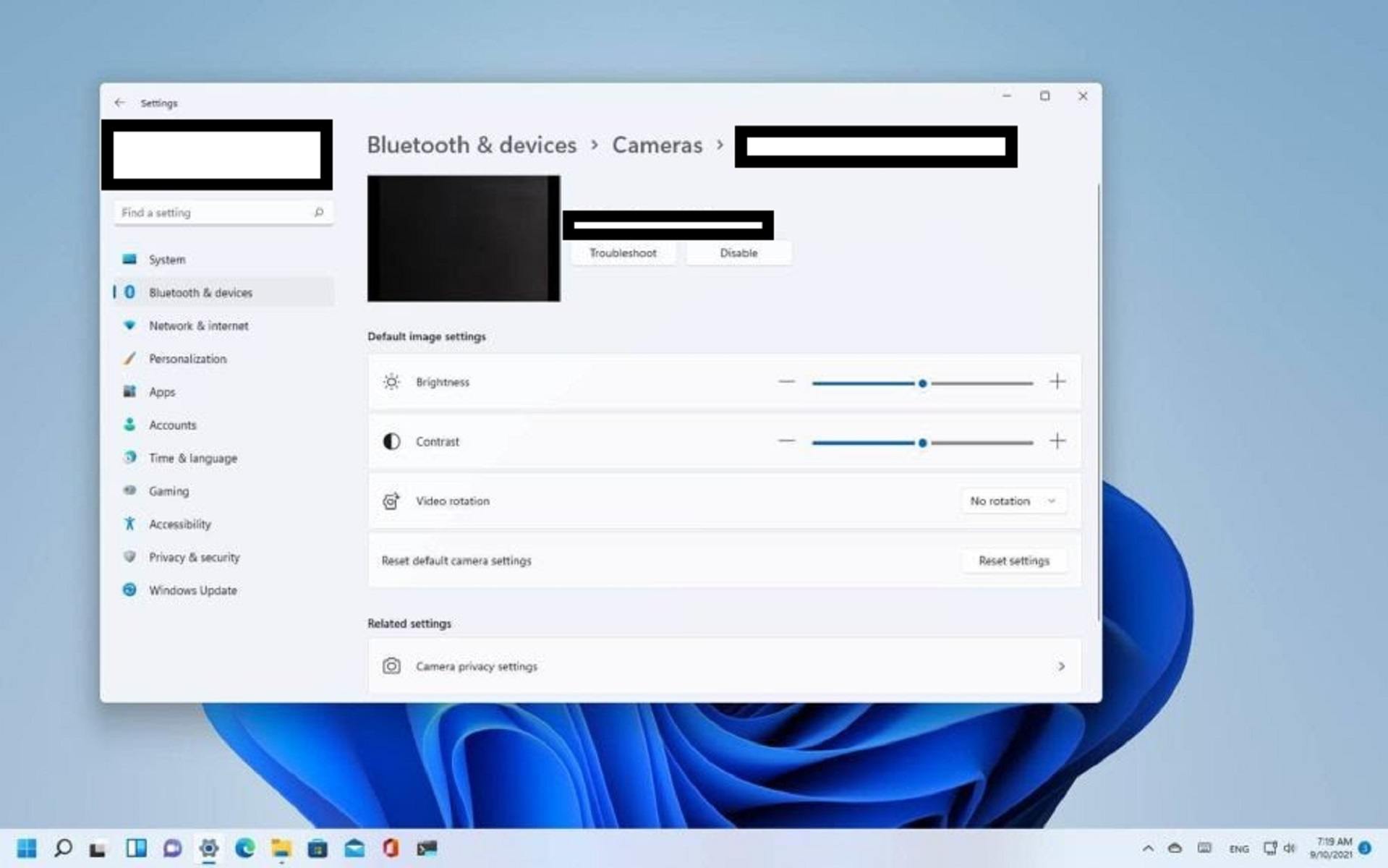Click inside the Find a setting box

click(x=217, y=212)
